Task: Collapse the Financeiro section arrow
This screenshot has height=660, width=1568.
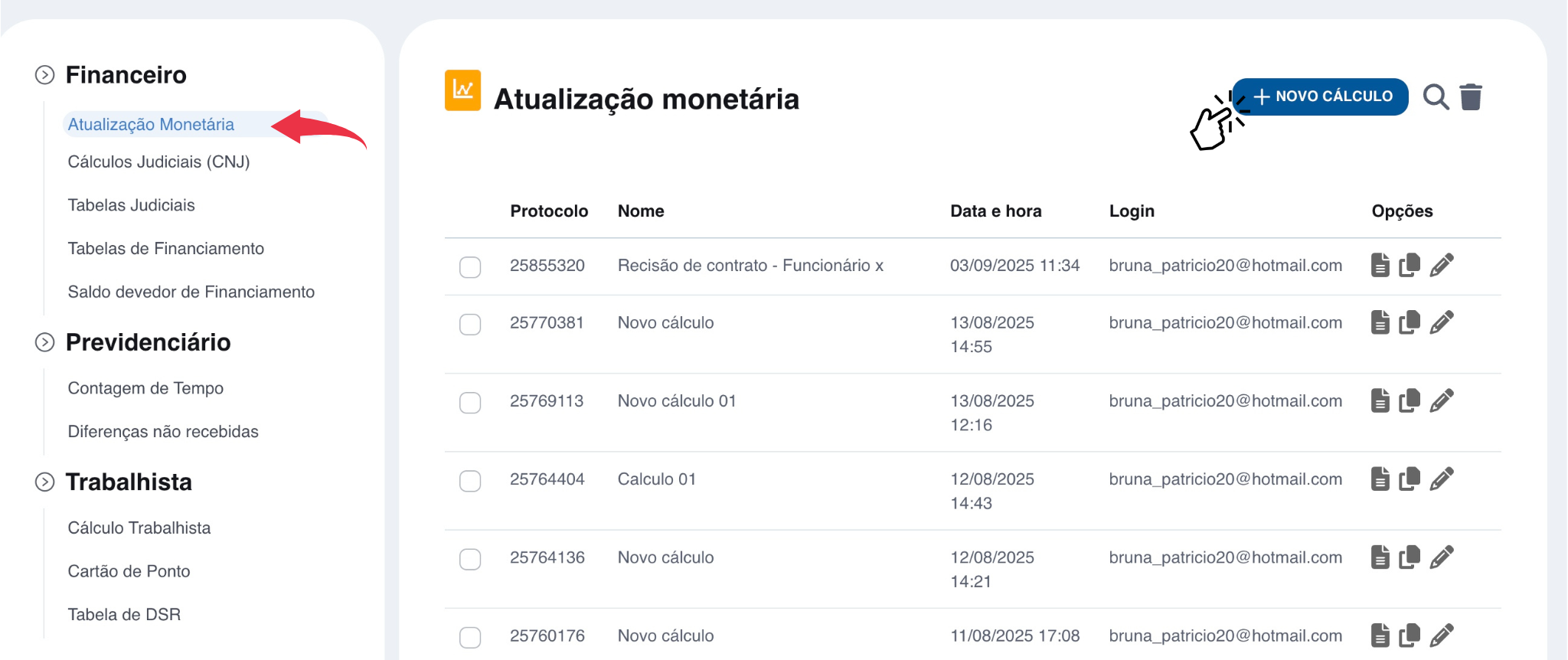Action: (45, 75)
